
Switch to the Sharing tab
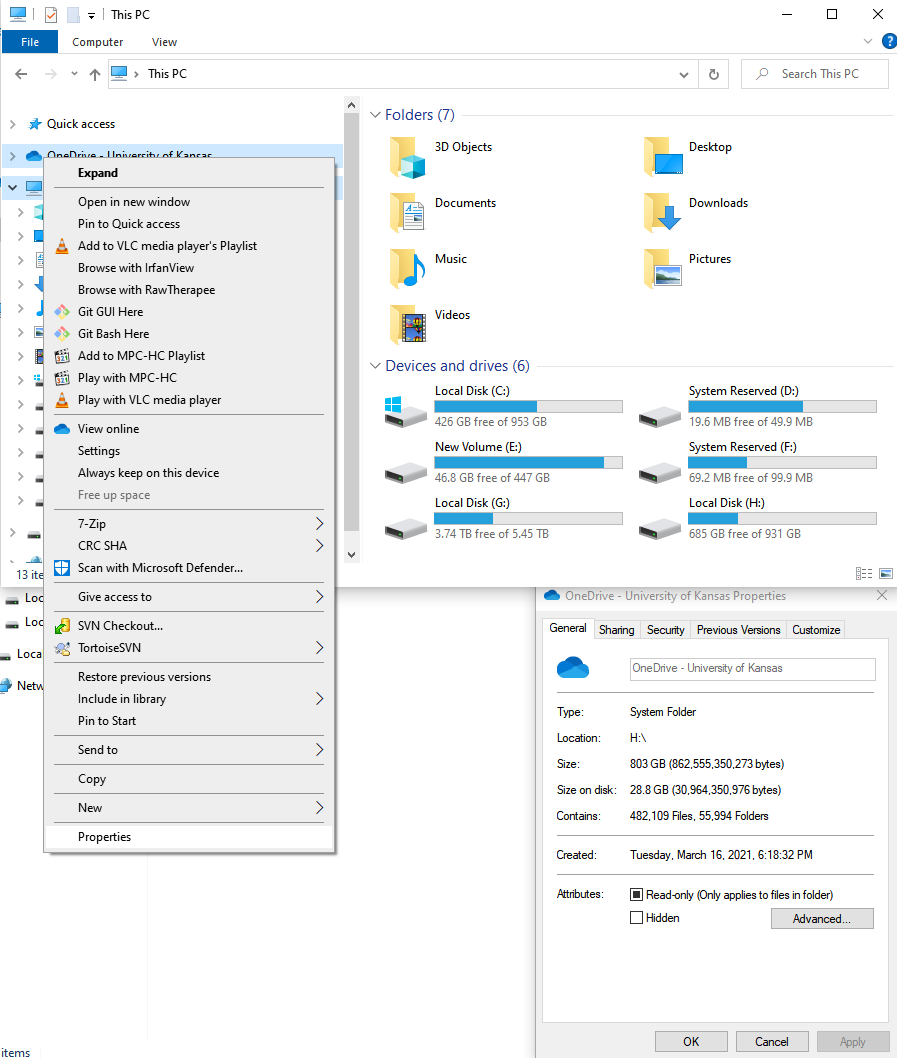pos(616,630)
